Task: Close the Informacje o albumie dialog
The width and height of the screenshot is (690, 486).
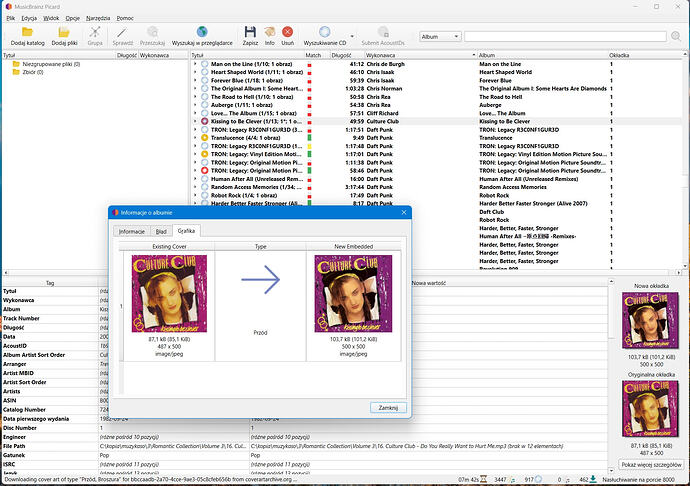Action: point(404,213)
